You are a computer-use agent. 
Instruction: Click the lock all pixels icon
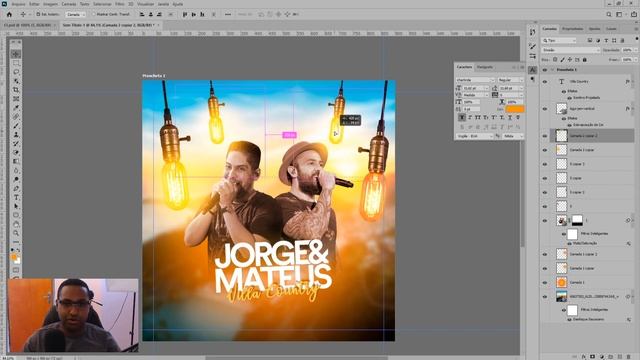click(584, 60)
